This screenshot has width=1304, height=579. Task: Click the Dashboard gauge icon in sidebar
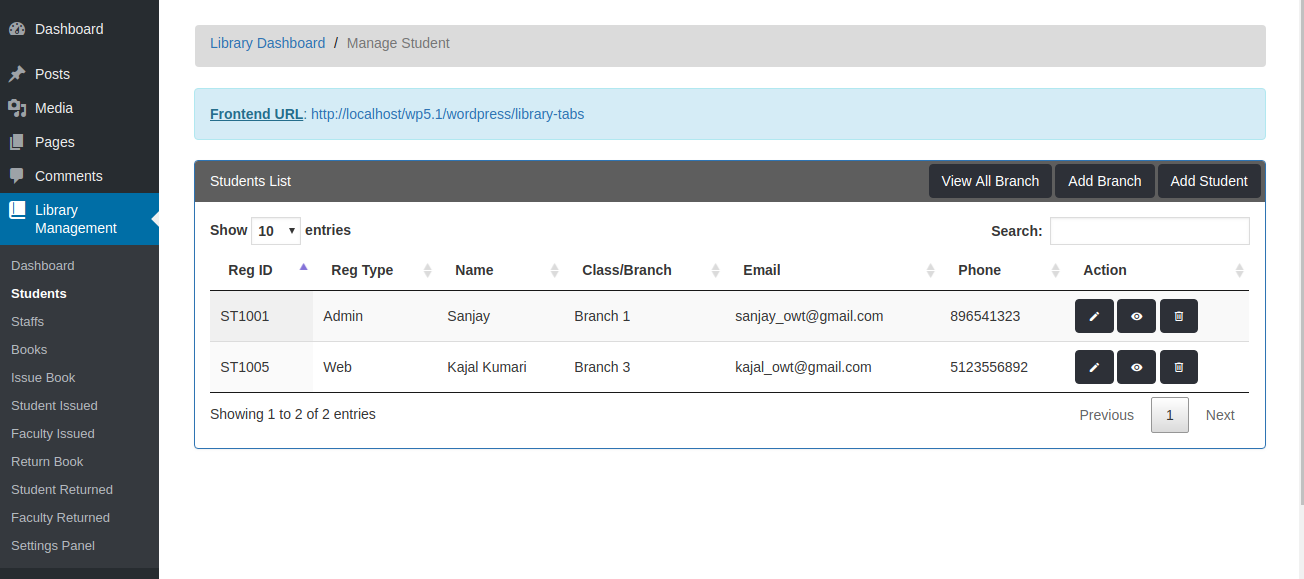pos(17,29)
